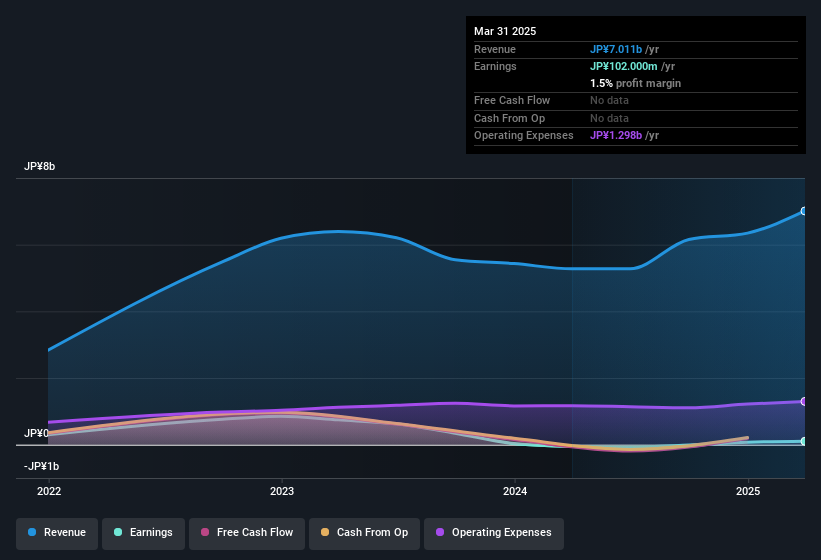Image resolution: width=821 pixels, height=560 pixels.
Task: Click the JP¥8b y-axis label
Action: click(x=39, y=166)
